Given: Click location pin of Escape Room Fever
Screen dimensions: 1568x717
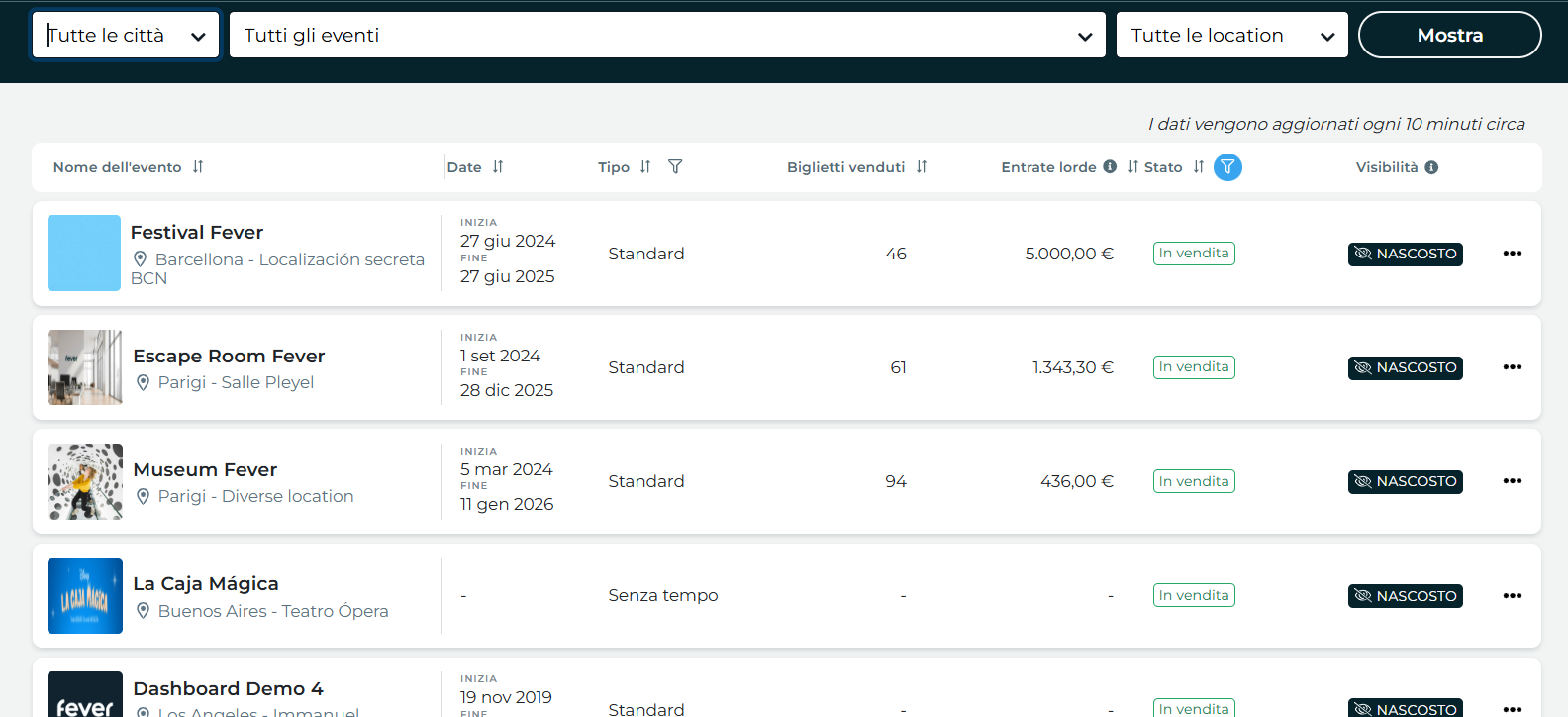Looking at the screenshot, I should coord(143,382).
